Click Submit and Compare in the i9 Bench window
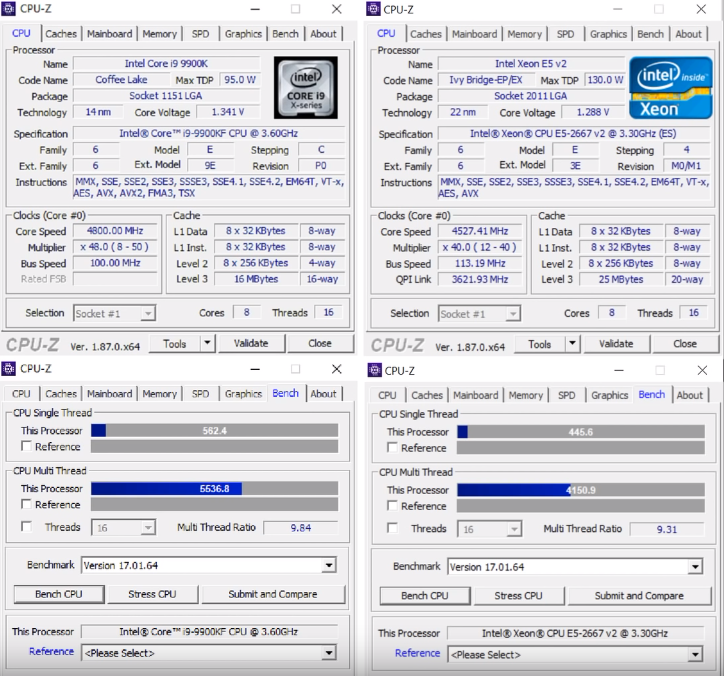724x676 pixels. tap(273, 594)
